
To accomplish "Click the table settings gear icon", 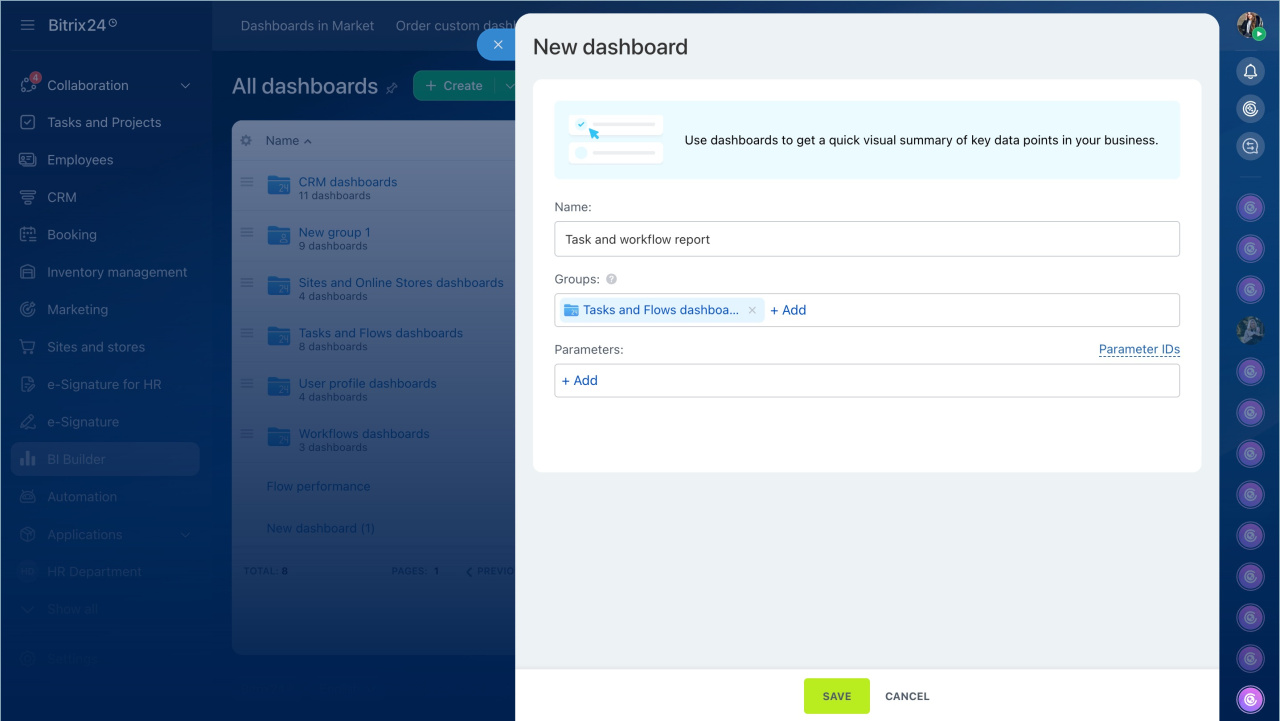I will [246, 141].
